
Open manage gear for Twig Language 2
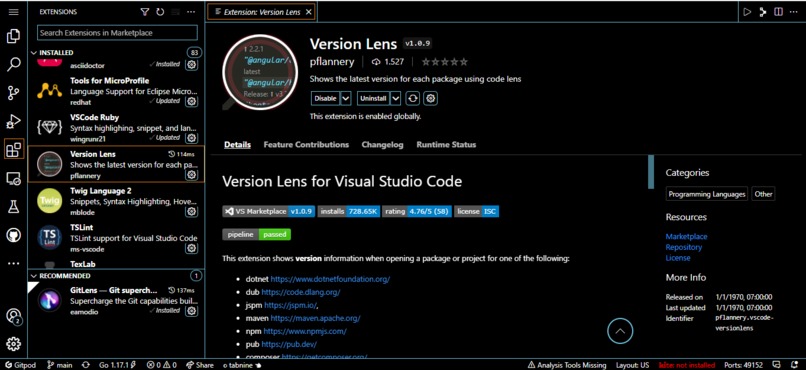click(192, 211)
